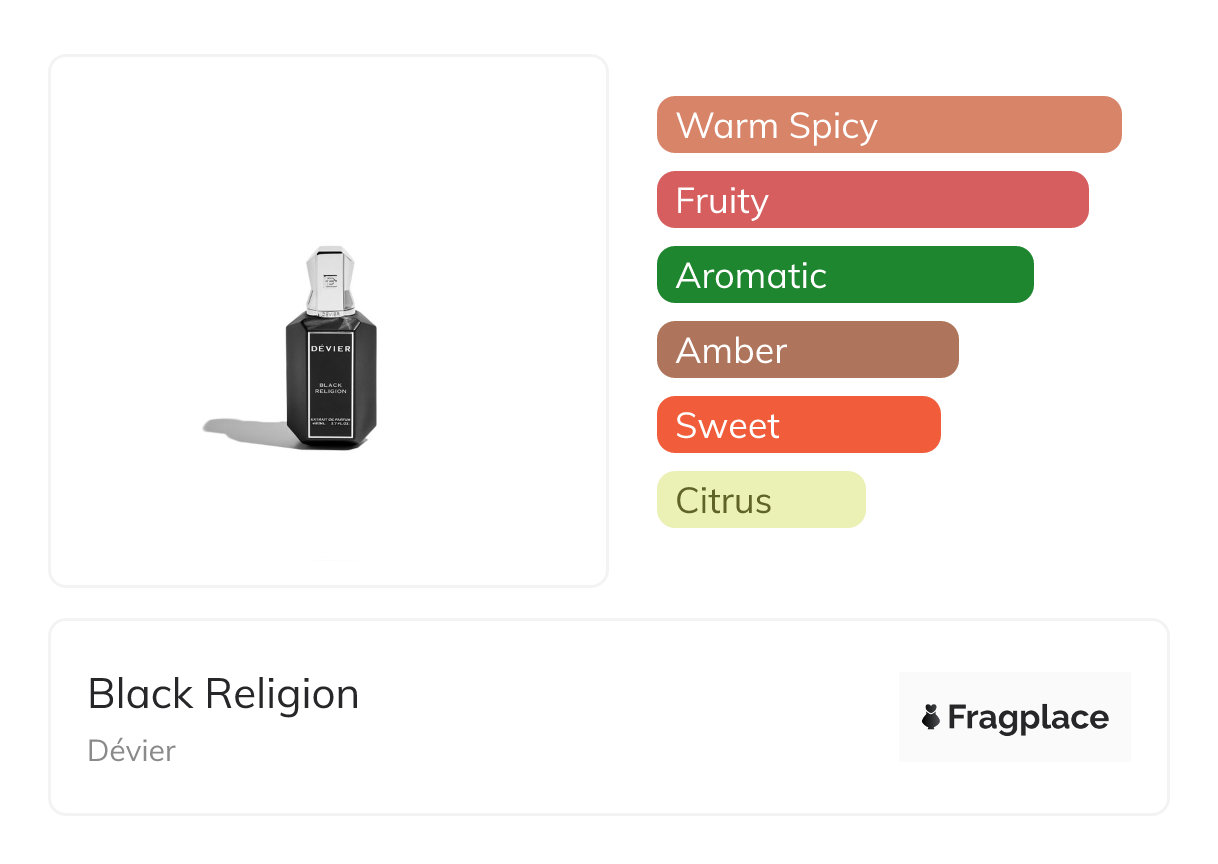Click the DÉVIER label on the bottle

(331, 347)
